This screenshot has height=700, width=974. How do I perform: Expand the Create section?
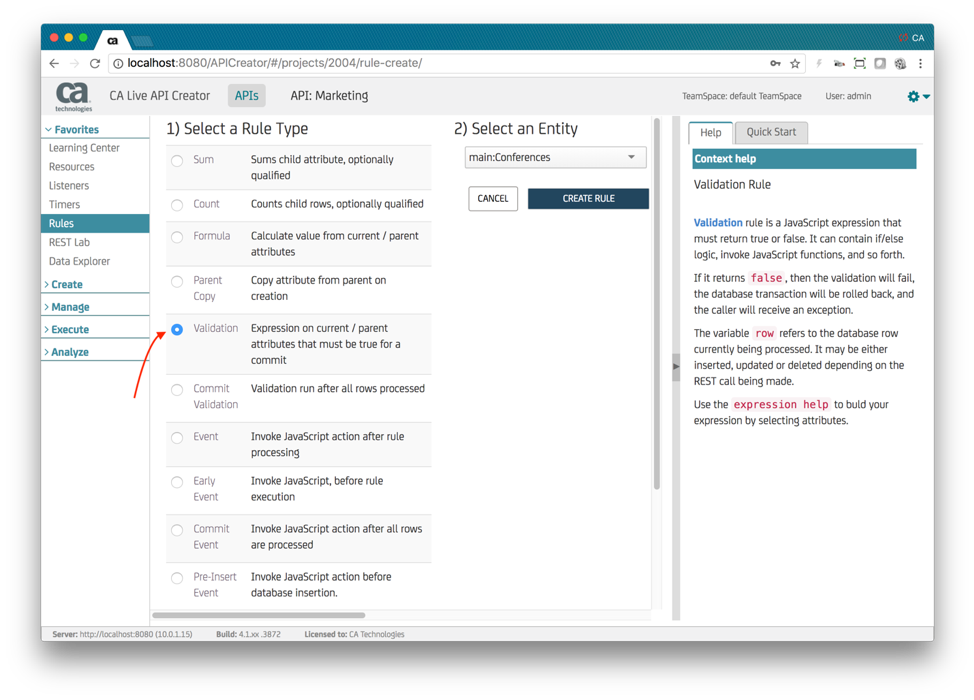click(63, 284)
